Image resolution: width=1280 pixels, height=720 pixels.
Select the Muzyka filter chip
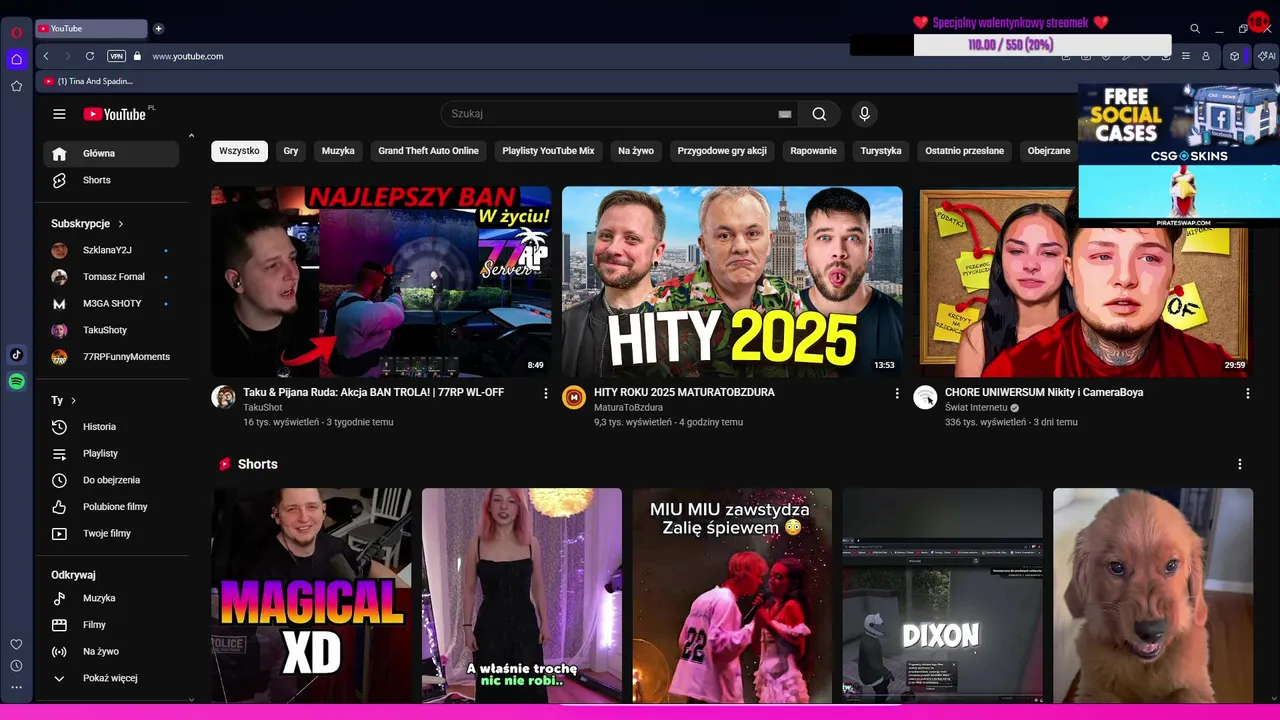[338, 151]
